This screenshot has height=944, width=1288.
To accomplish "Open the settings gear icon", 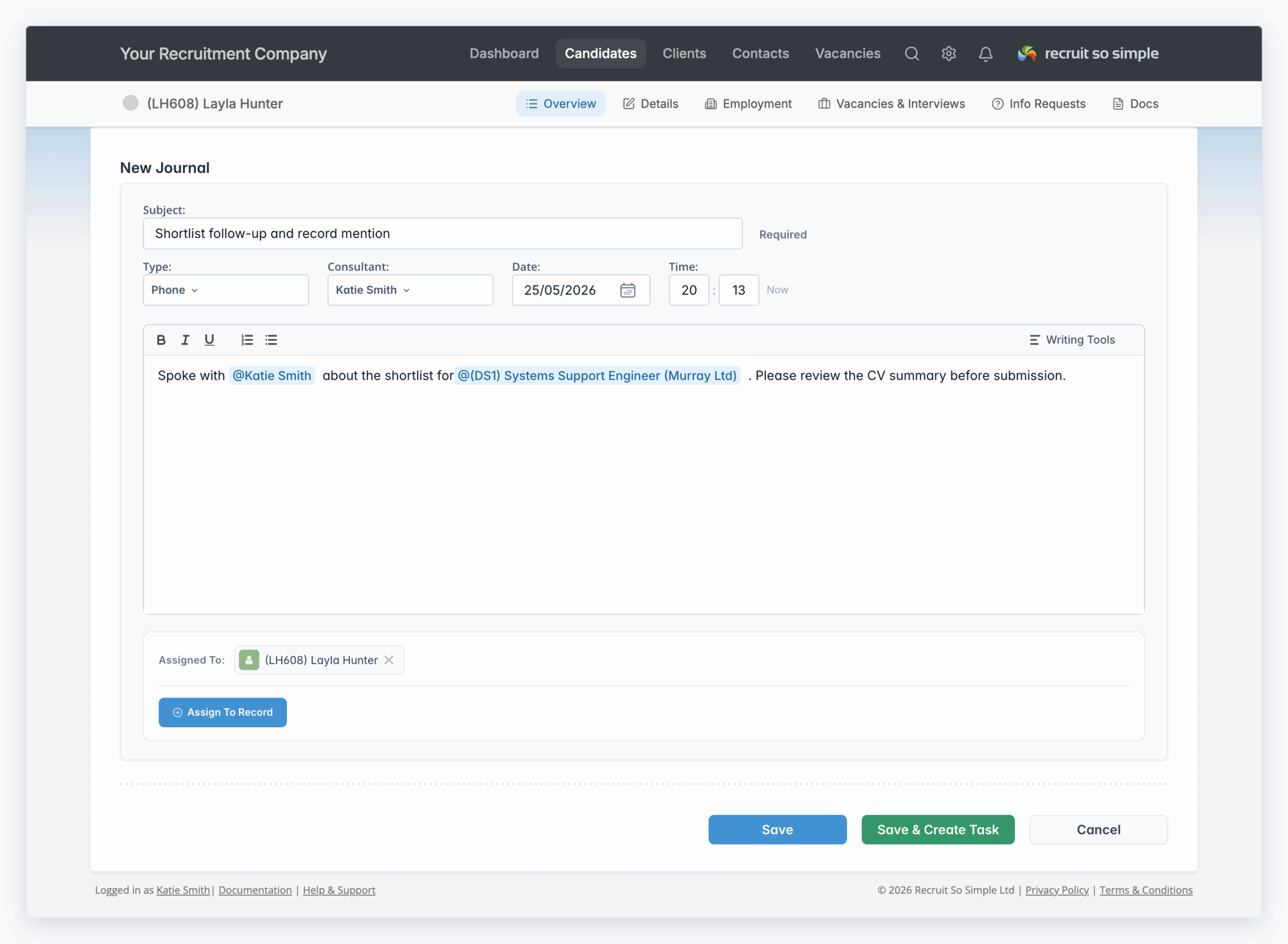I will [948, 54].
